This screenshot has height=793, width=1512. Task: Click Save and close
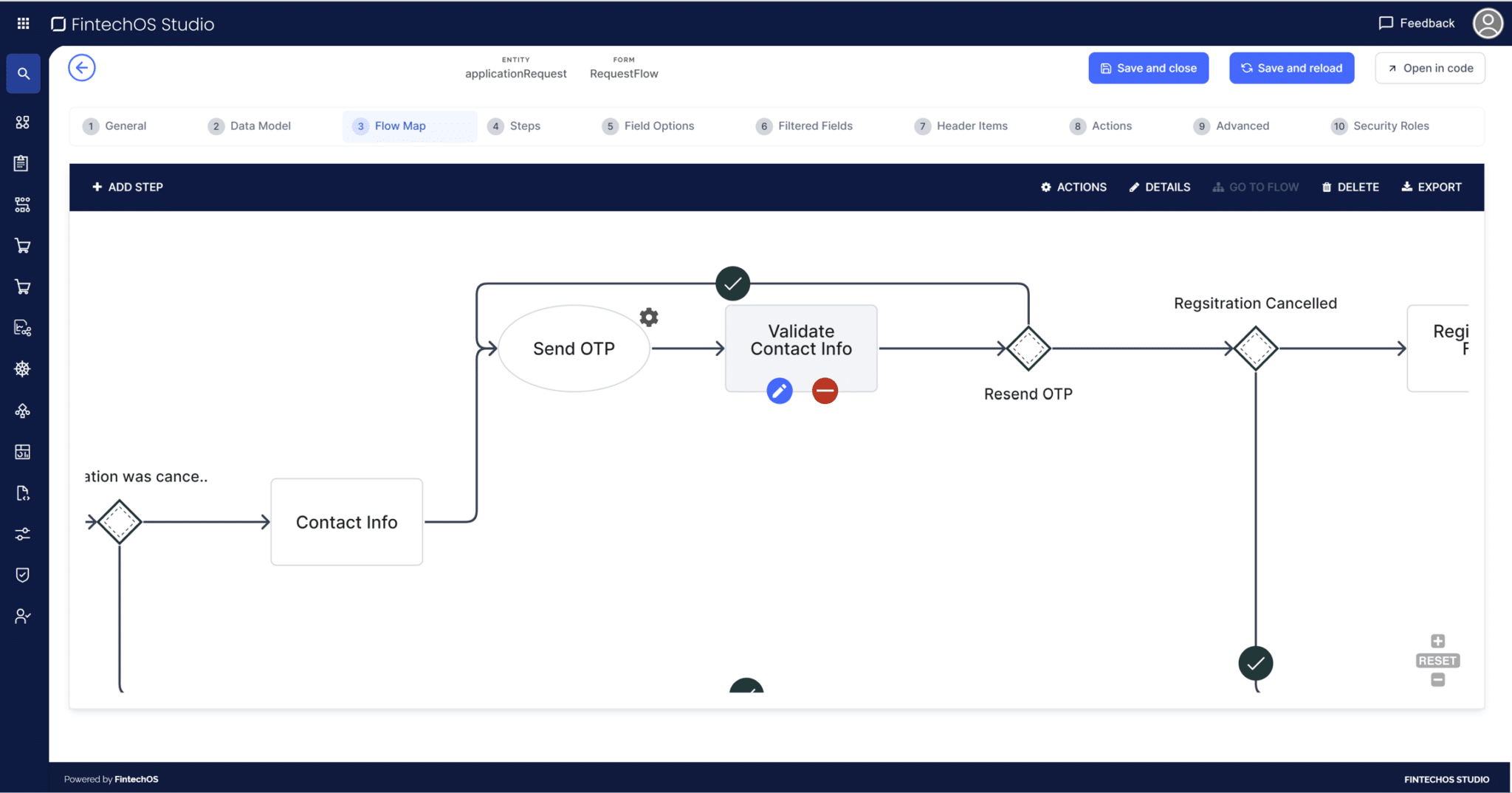click(x=1148, y=68)
